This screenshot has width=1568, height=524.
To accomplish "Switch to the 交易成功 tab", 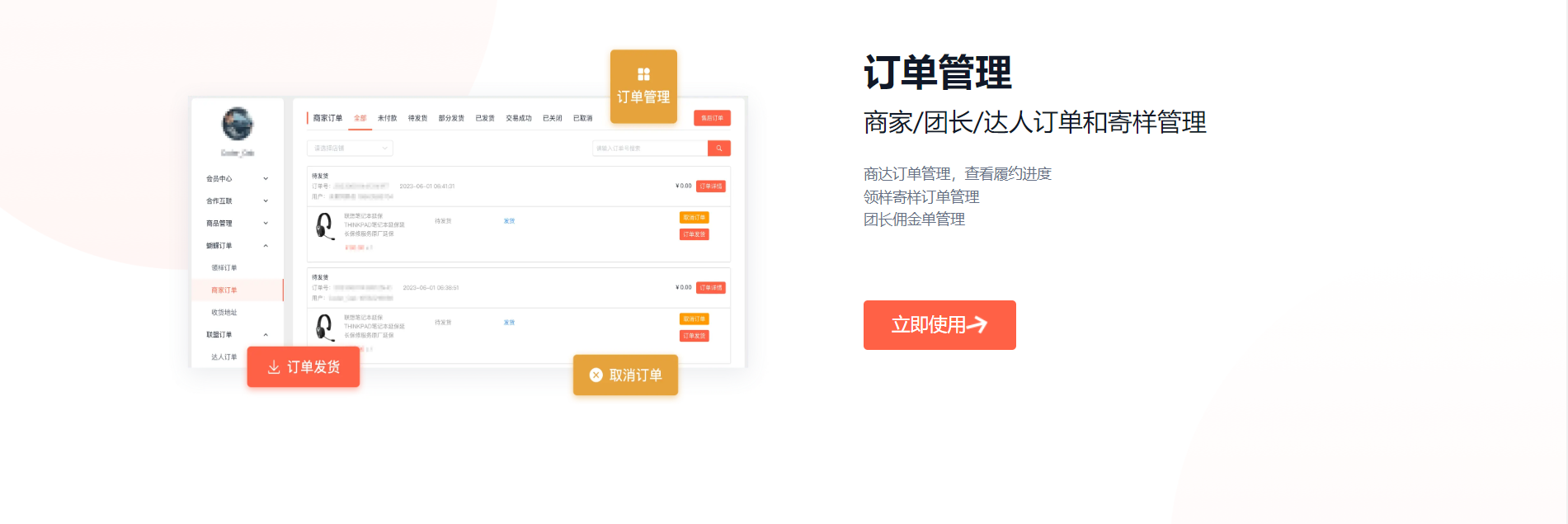I will [518, 119].
